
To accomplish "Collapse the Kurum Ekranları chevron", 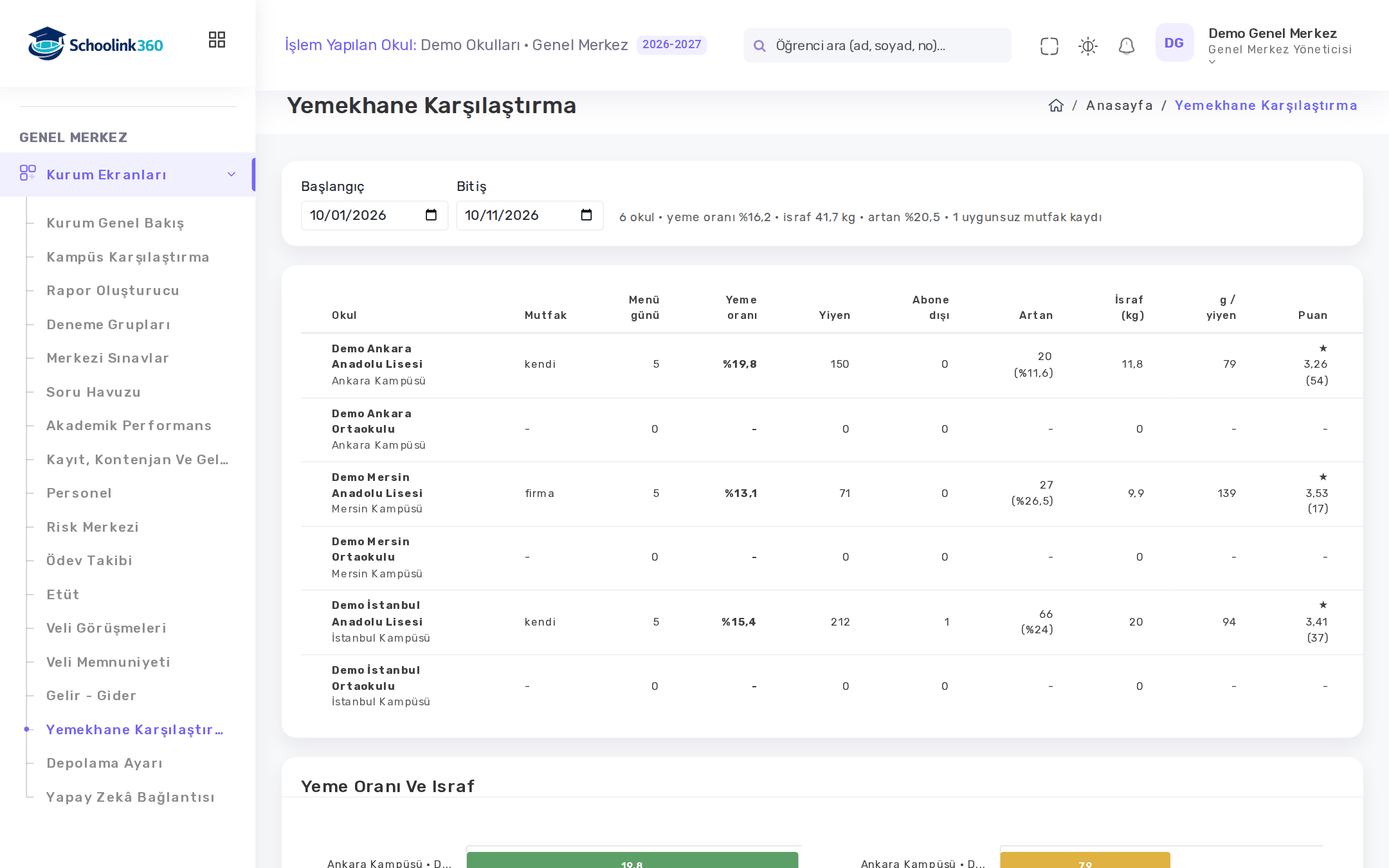I will [232, 174].
